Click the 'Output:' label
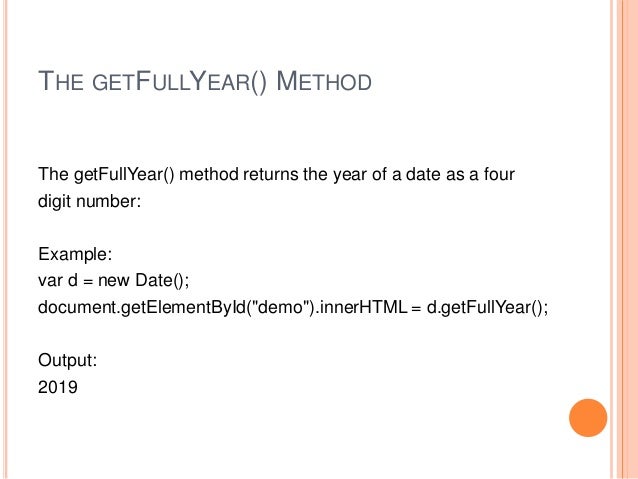Viewport: 638px width, 479px height. [68, 361]
